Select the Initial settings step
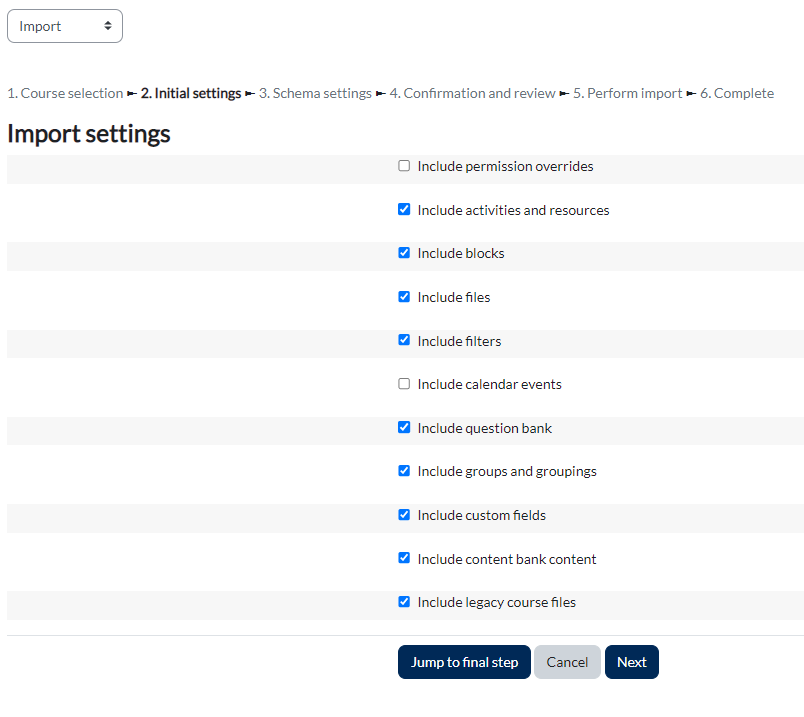This screenshot has width=804, height=717. pos(191,93)
